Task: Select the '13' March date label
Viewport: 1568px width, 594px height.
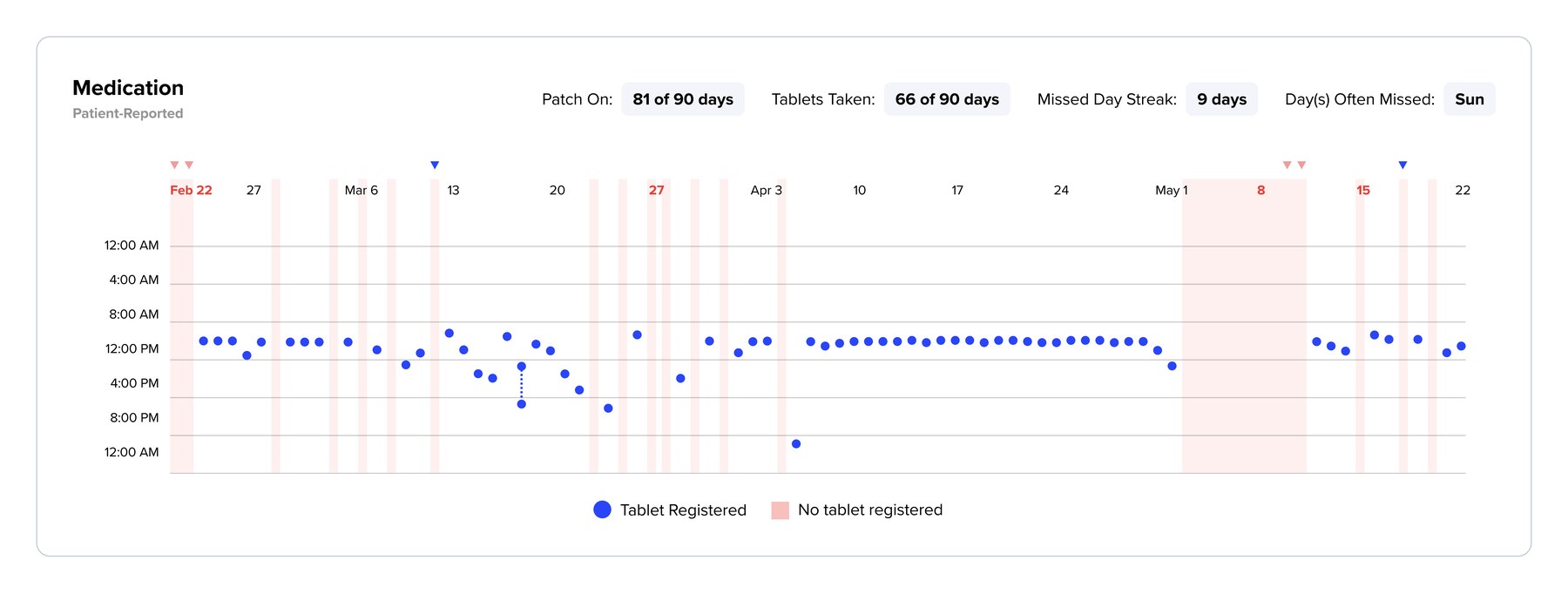Action: click(x=453, y=190)
